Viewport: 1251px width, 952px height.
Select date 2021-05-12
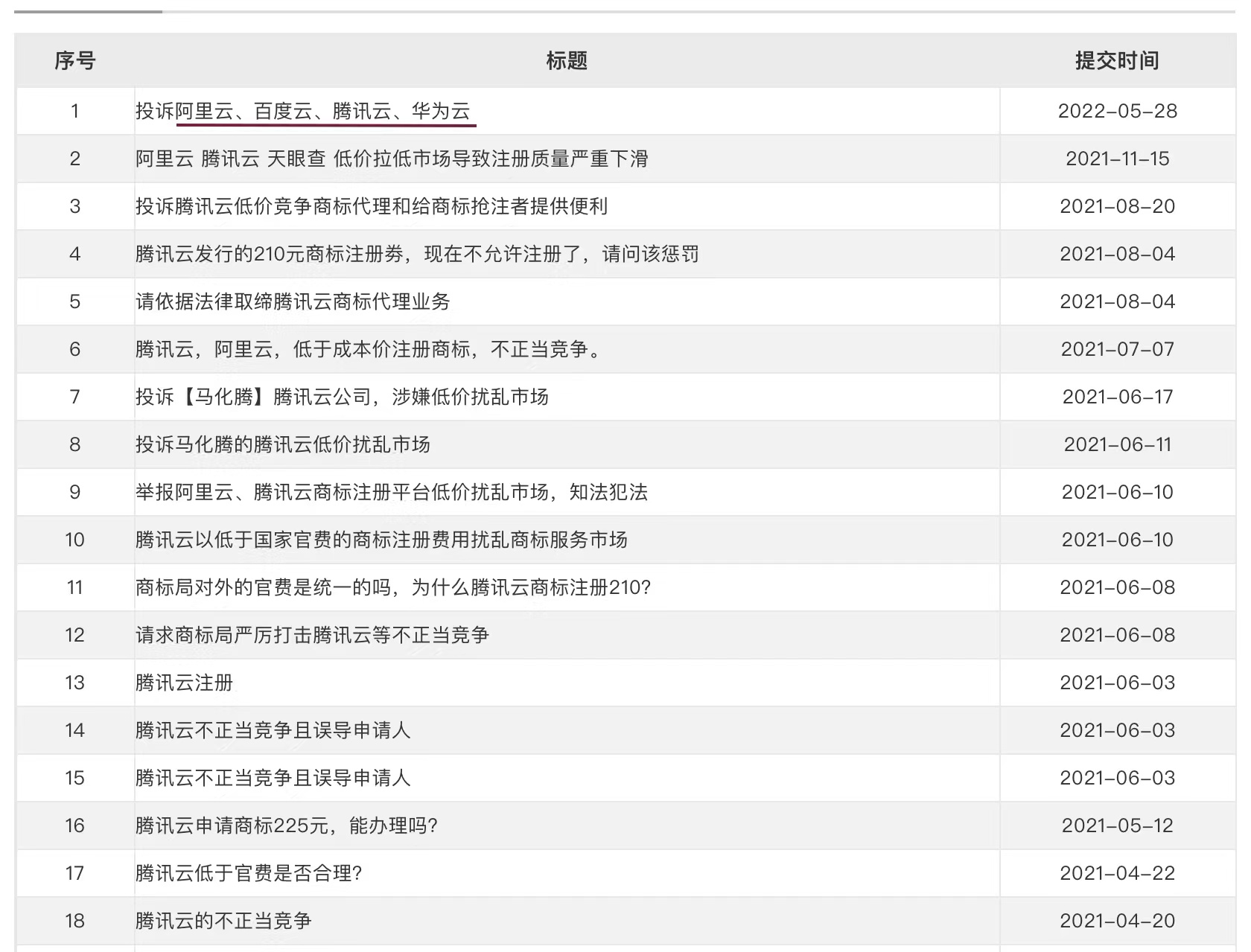[1118, 825]
